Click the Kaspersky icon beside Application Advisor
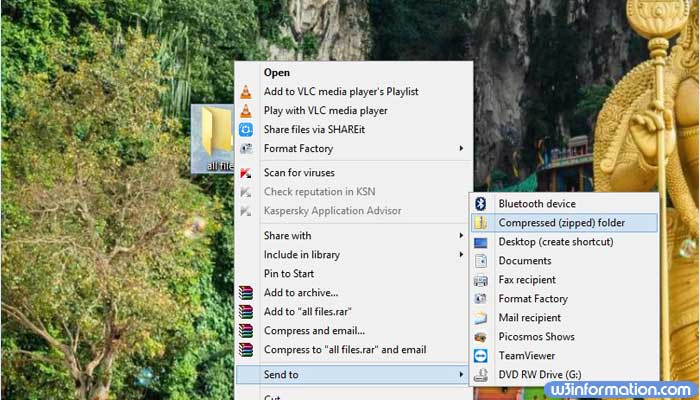Screen dimensions: 700x400 (246, 211)
